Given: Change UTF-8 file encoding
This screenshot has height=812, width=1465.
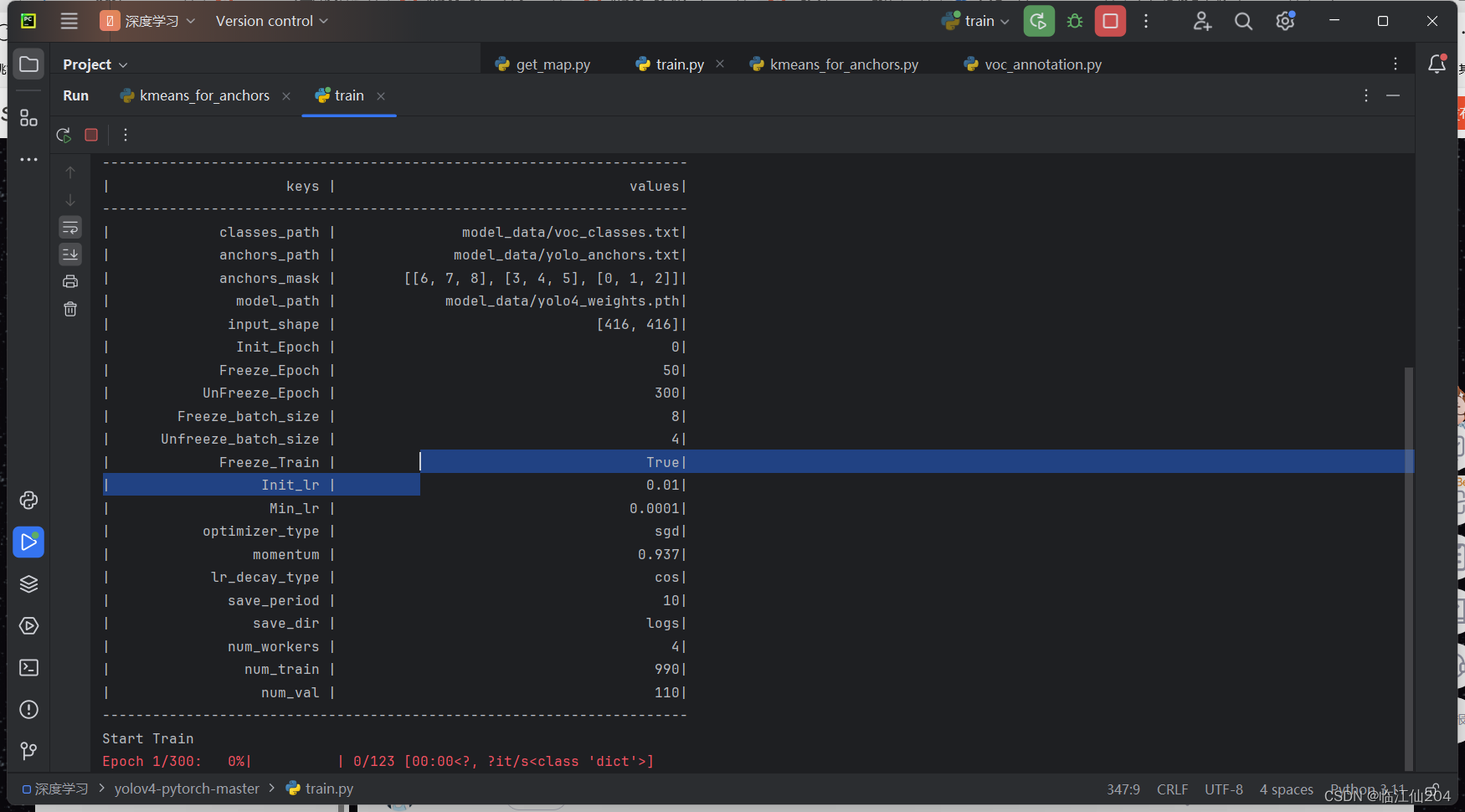Looking at the screenshot, I should pyautogui.click(x=1224, y=789).
